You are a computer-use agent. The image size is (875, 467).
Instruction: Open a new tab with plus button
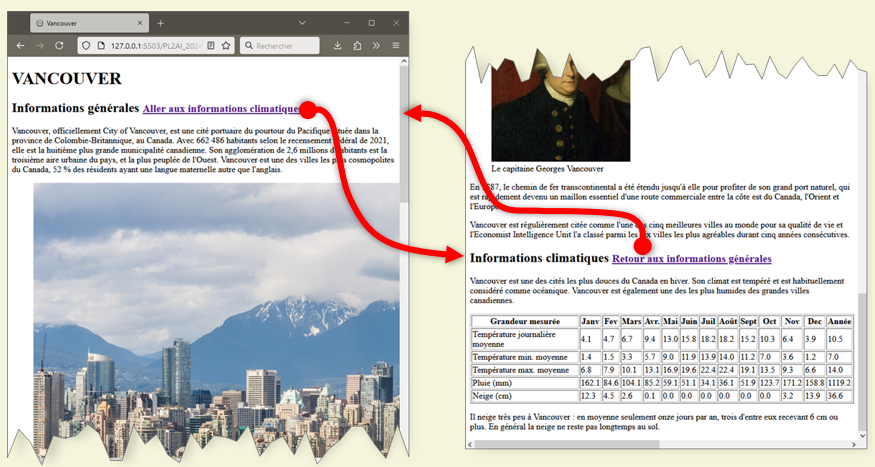pyautogui.click(x=160, y=22)
